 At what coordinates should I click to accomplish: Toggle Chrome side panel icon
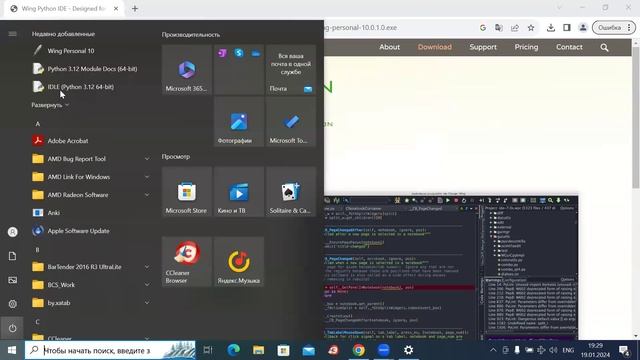567,28
